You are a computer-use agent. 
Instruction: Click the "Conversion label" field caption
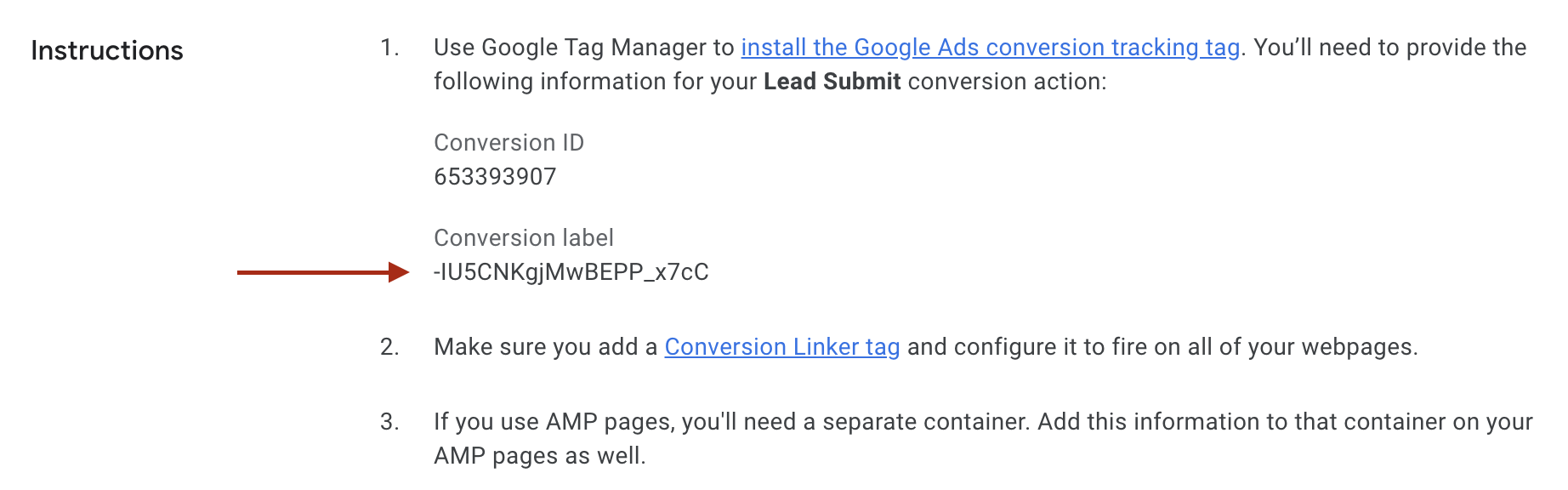(523, 238)
